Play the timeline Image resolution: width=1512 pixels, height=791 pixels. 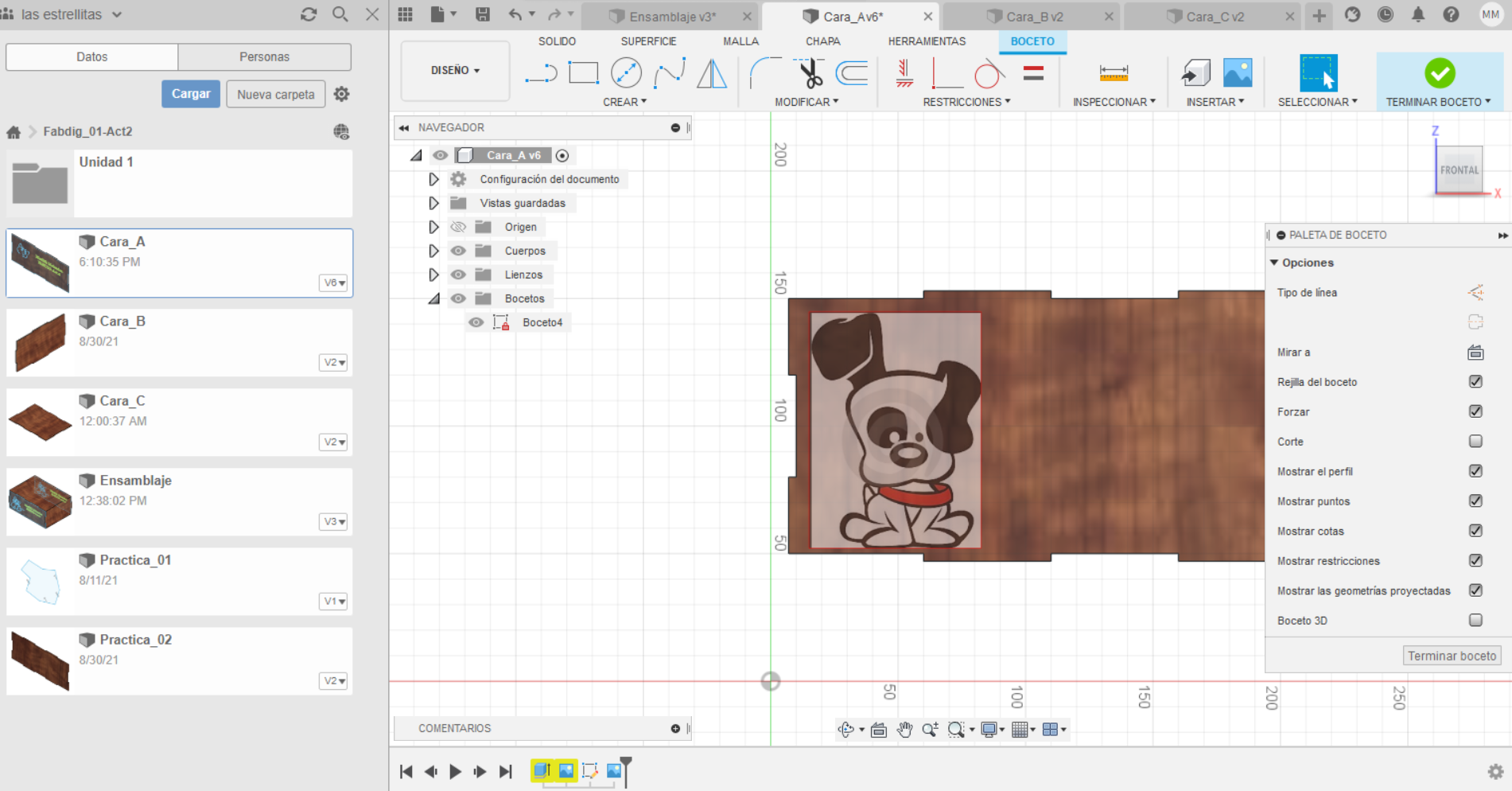pyautogui.click(x=455, y=771)
